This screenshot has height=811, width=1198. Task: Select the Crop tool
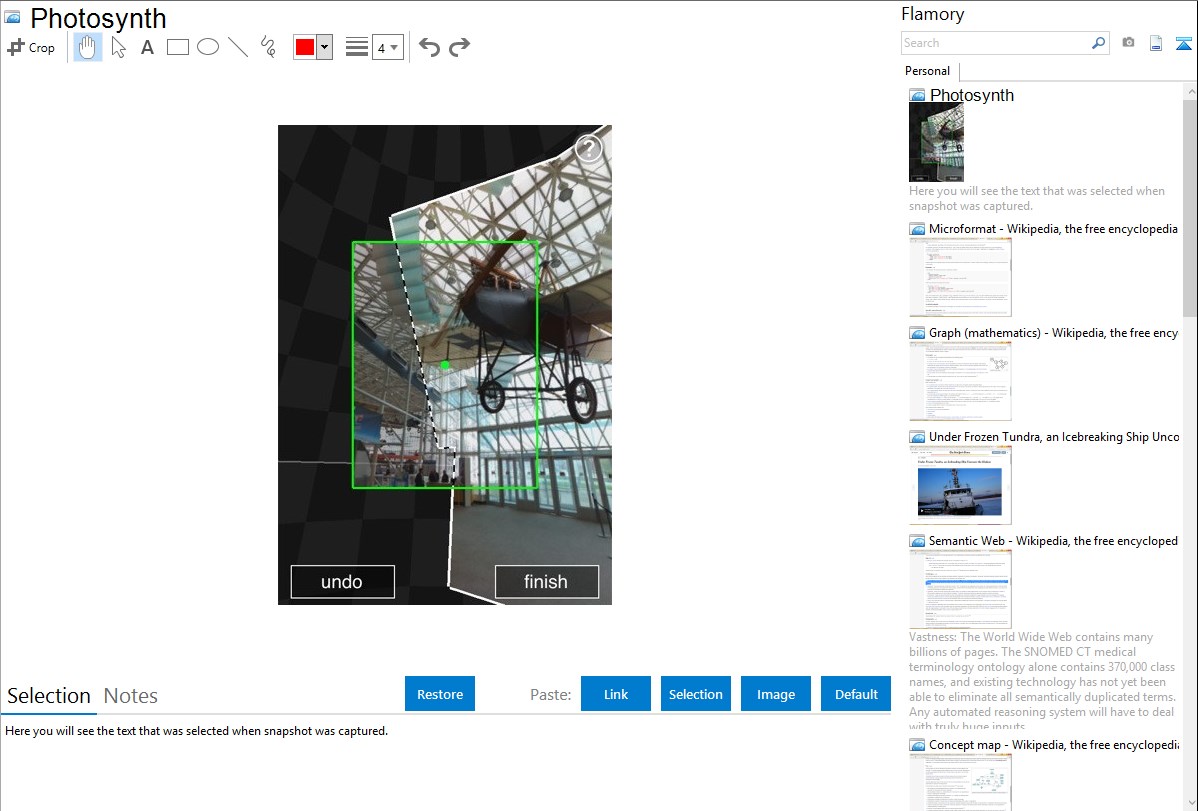coord(31,47)
